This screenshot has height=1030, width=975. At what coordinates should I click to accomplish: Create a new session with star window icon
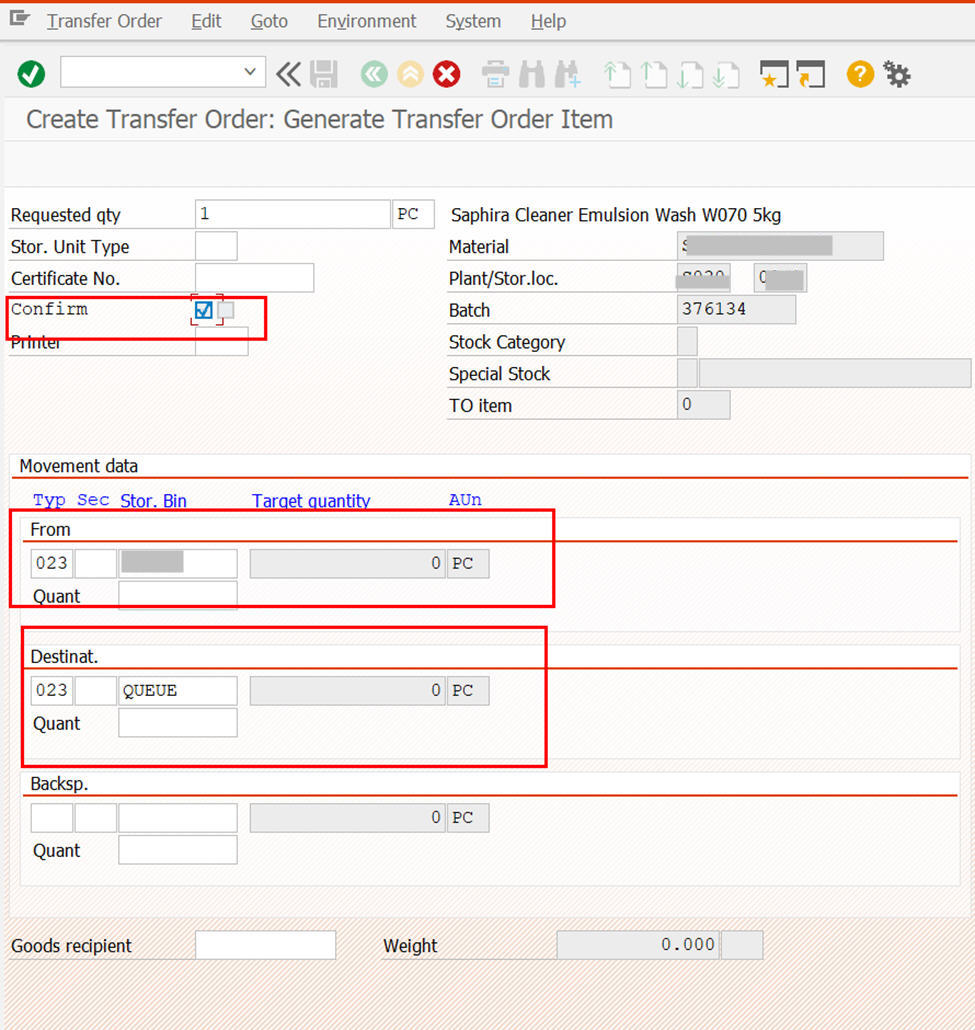[774, 74]
